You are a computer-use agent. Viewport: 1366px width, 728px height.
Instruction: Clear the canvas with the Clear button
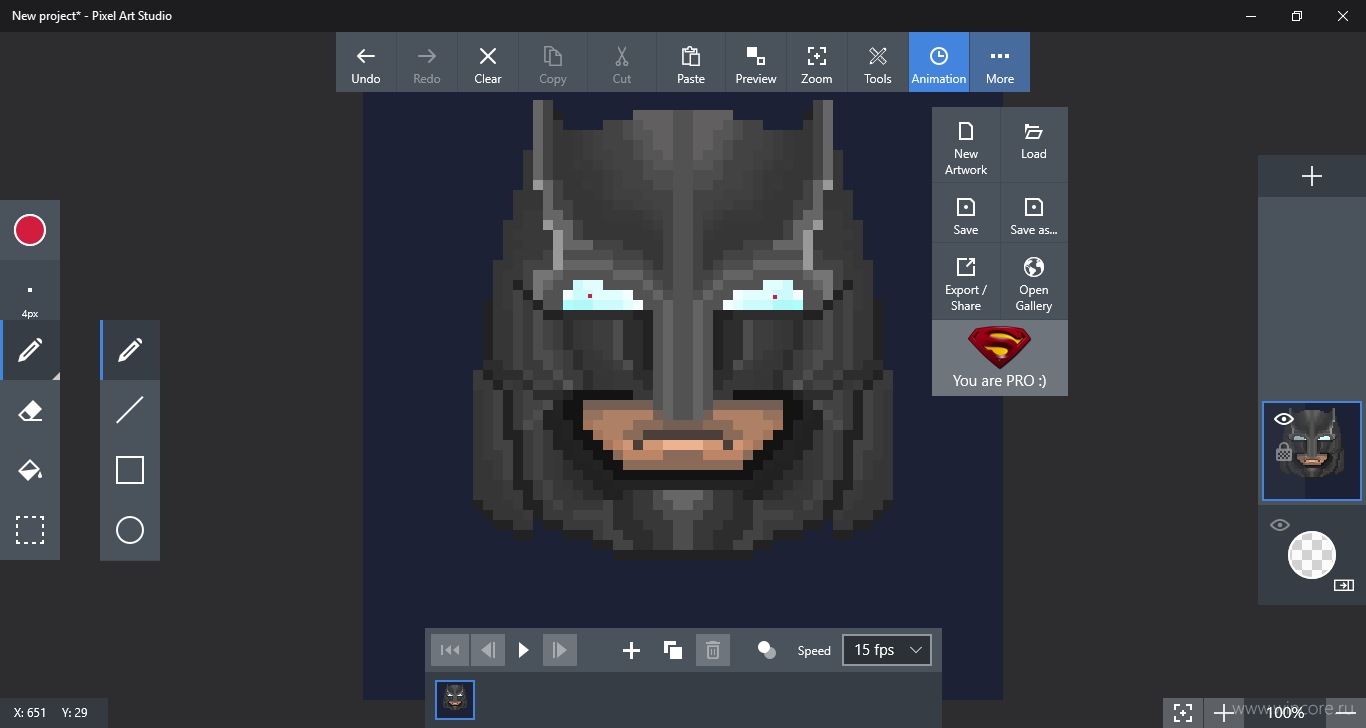point(488,62)
